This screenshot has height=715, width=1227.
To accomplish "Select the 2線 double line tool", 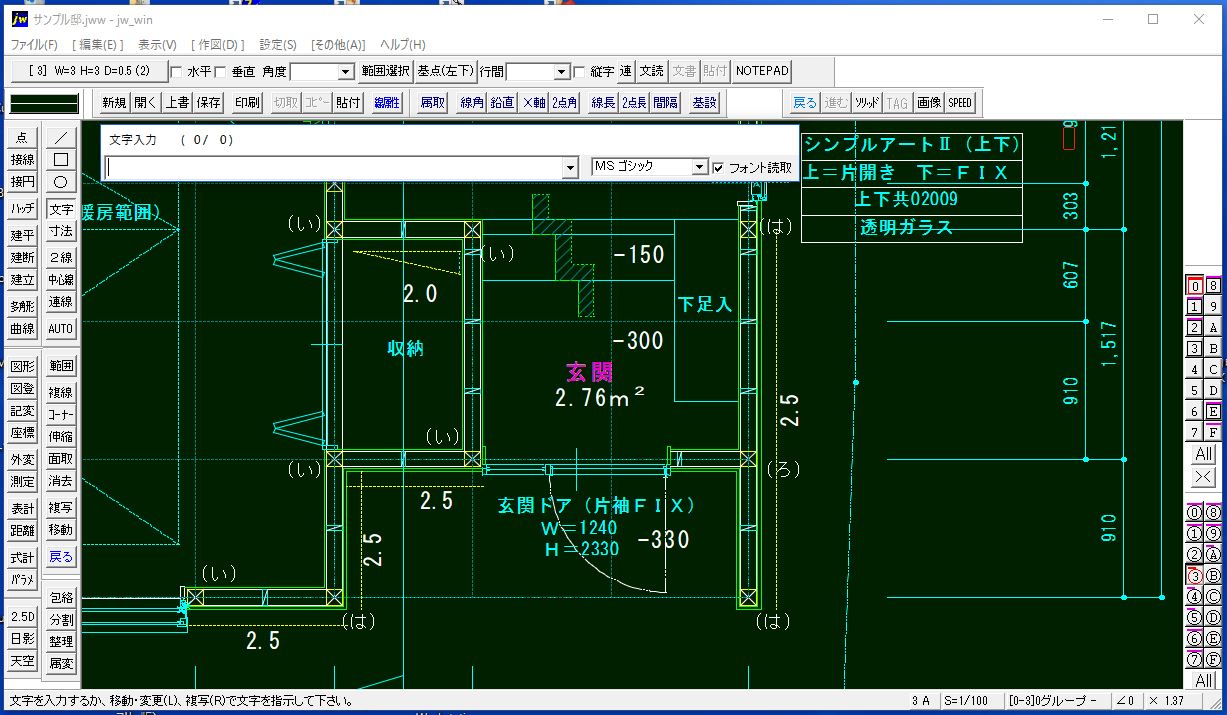I will (x=61, y=257).
